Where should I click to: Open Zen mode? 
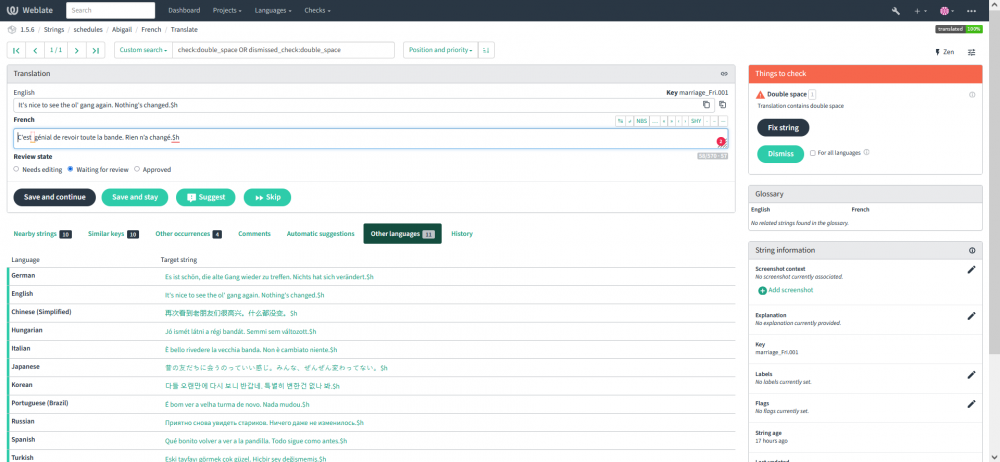[944, 51]
